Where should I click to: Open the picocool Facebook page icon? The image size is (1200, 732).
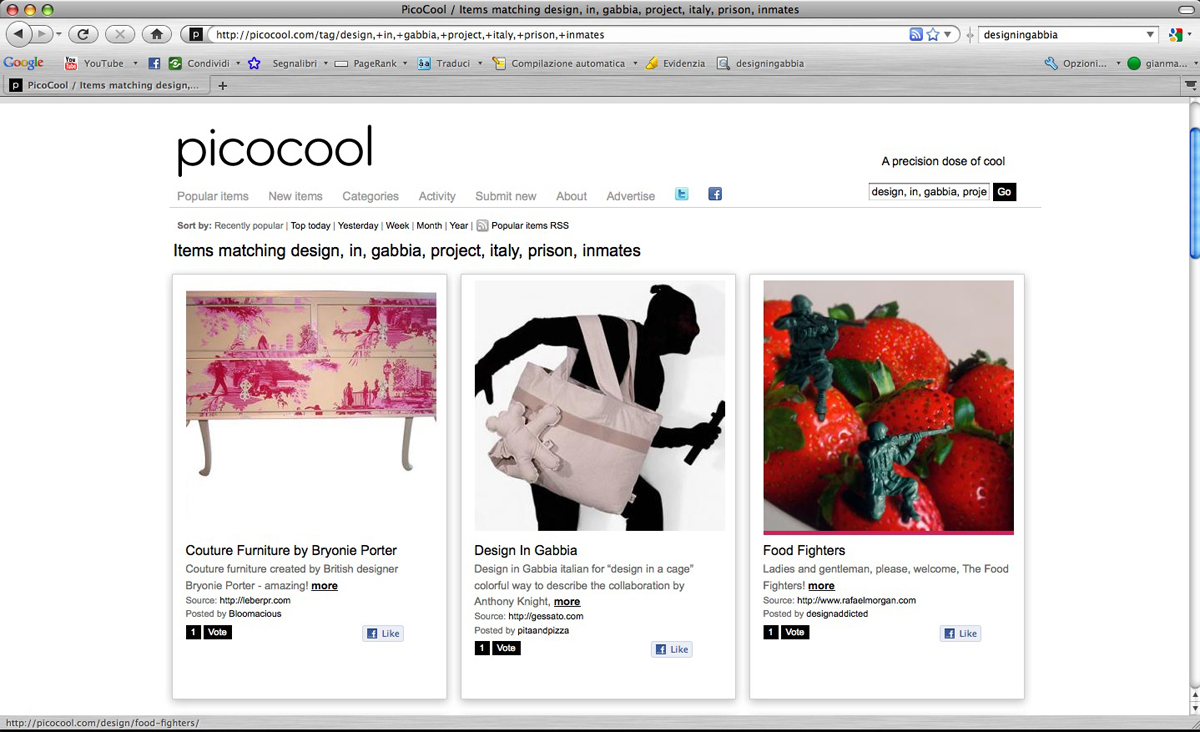coord(715,194)
